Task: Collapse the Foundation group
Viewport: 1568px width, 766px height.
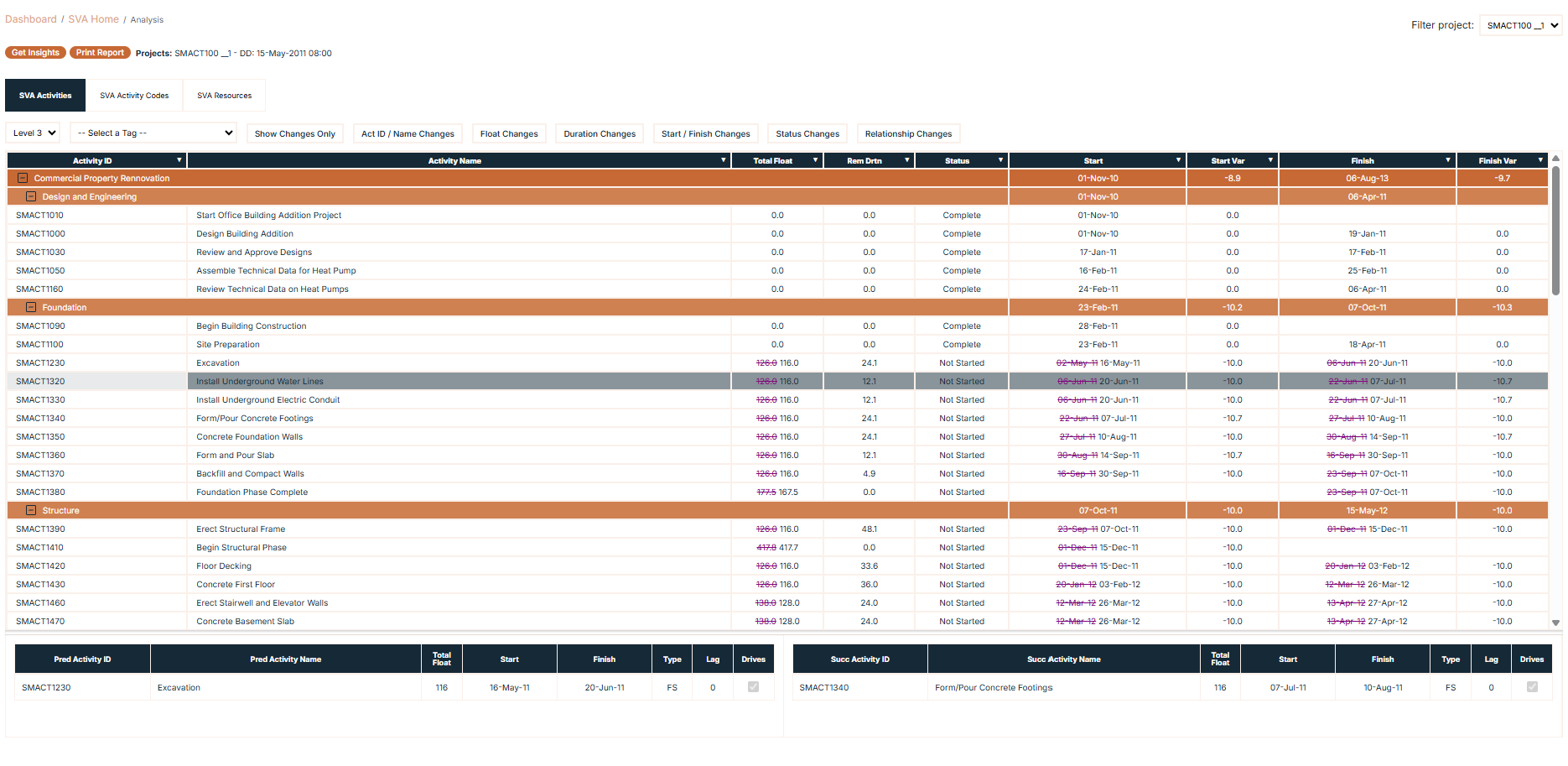Action: [30, 307]
